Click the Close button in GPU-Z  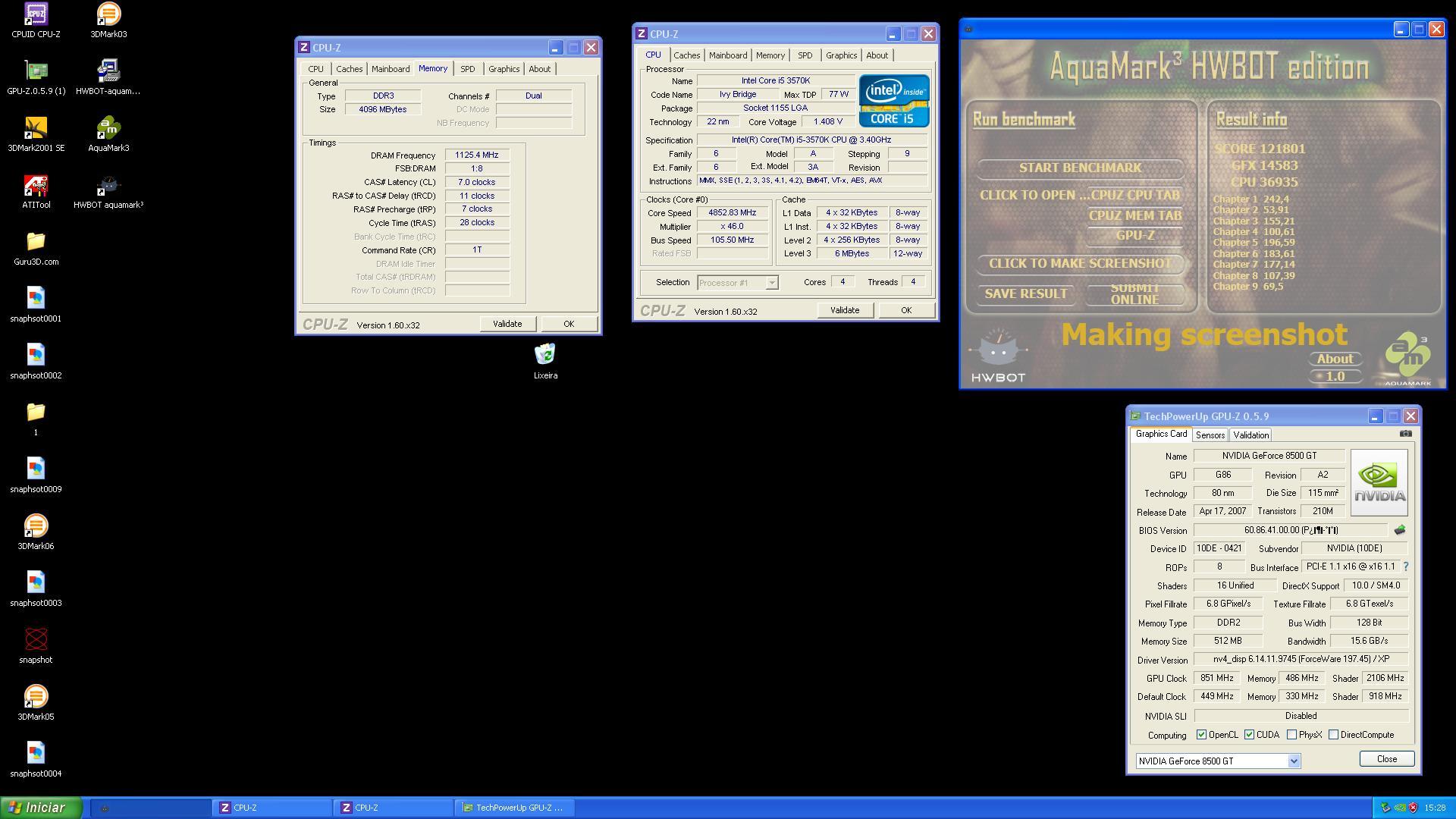[x=1387, y=759]
